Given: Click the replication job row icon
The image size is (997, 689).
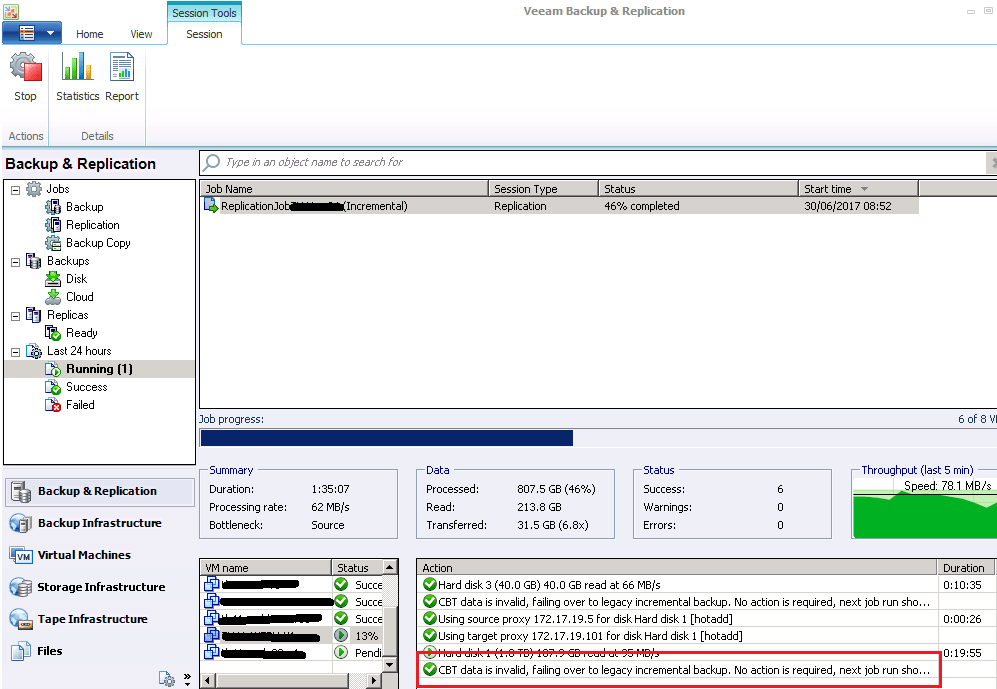Looking at the screenshot, I should coord(210,205).
